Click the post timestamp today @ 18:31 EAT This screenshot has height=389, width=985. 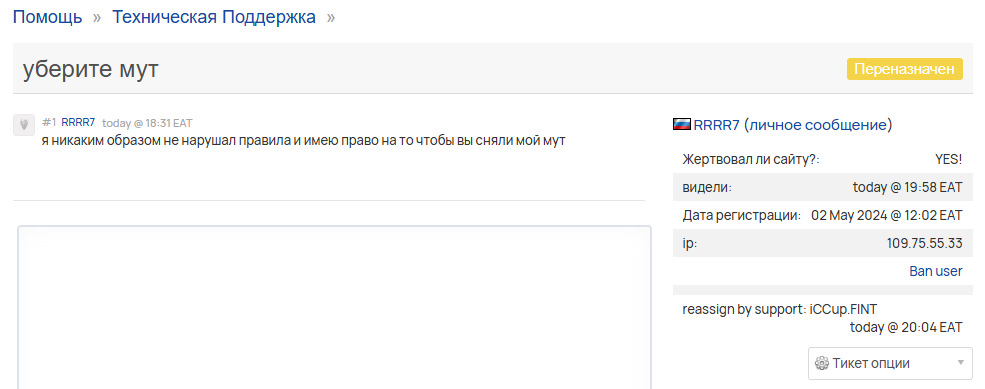click(148, 123)
